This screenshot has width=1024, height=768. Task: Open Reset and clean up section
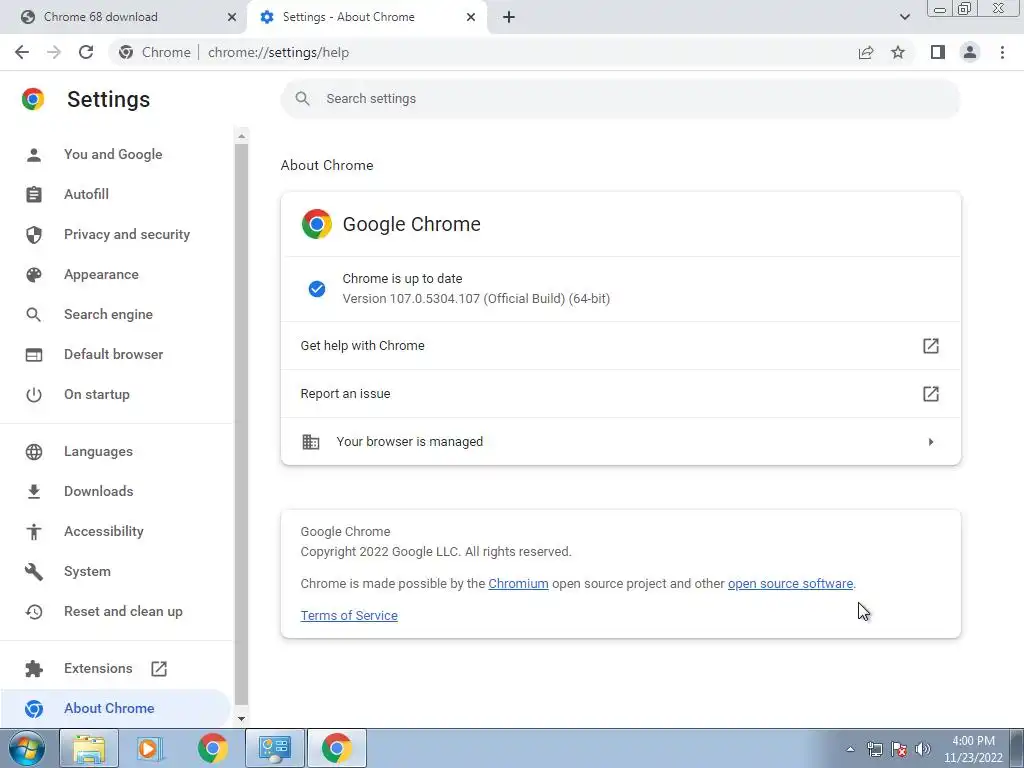(123, 611)
